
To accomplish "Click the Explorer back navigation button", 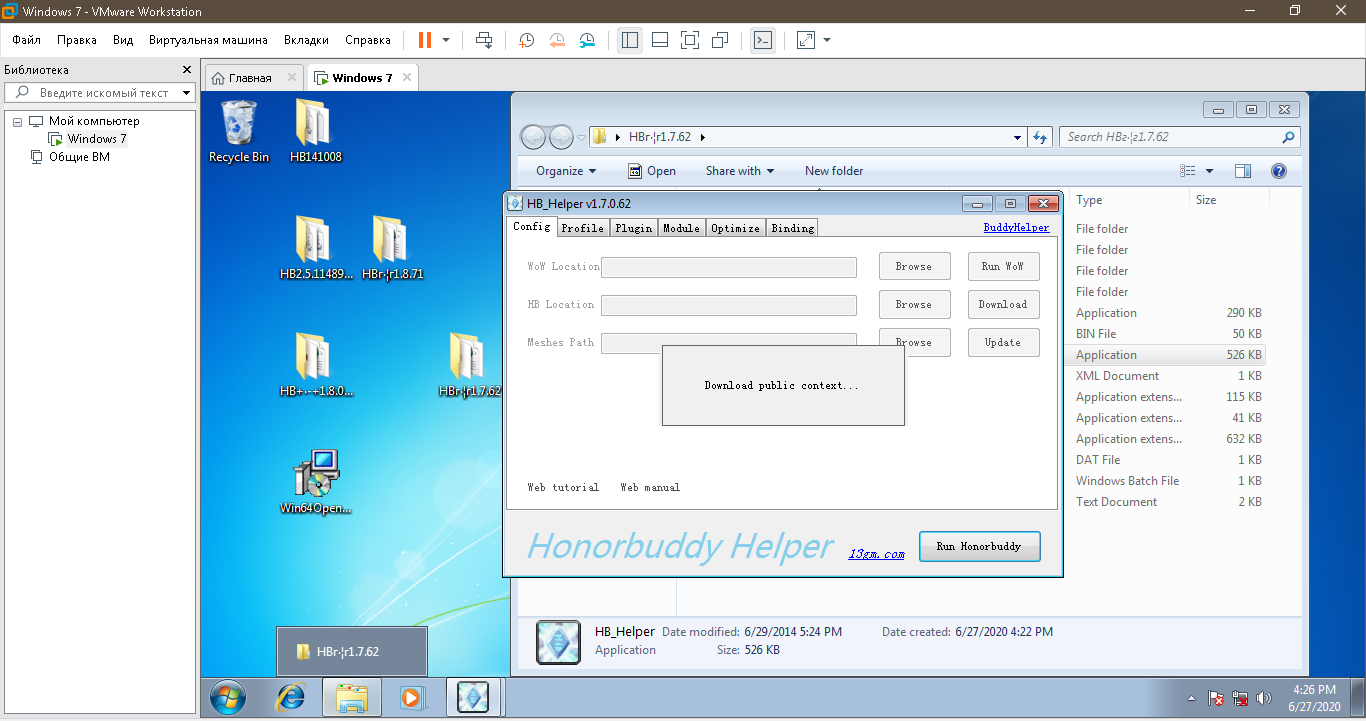I will [x=534, y=137].
